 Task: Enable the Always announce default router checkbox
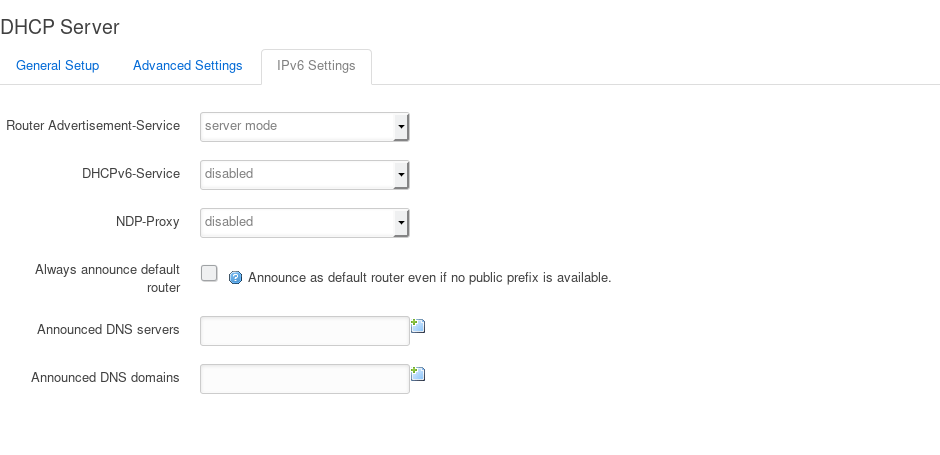point(209,273)
